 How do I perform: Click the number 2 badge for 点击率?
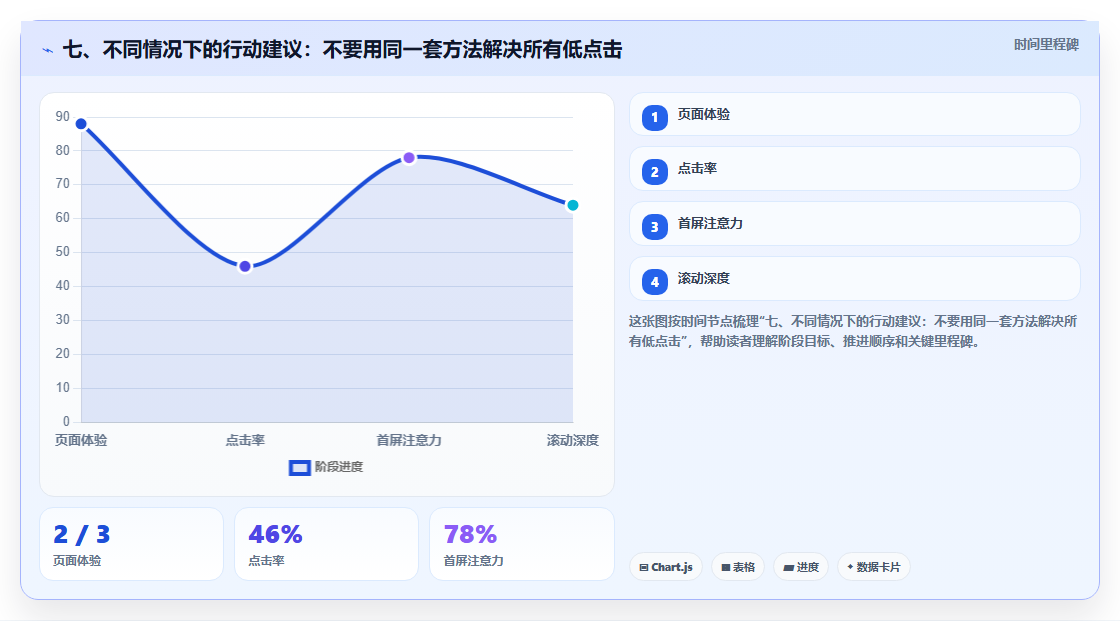point(654,172)
